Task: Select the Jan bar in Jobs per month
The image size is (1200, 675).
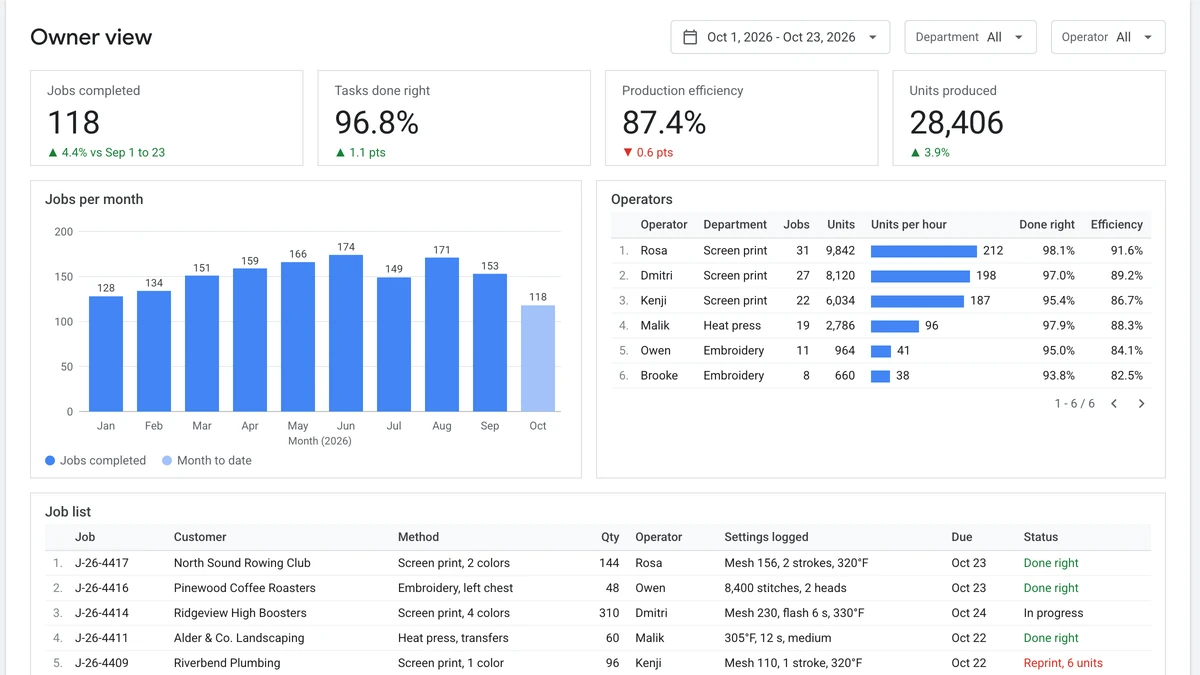Action: [106, 354]
